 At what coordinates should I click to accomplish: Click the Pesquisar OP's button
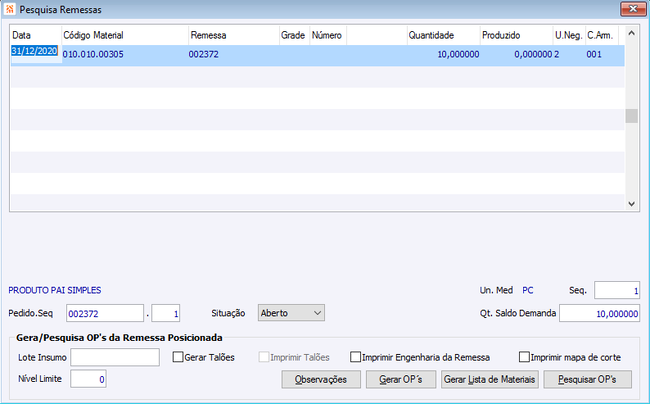coord(587,380)
